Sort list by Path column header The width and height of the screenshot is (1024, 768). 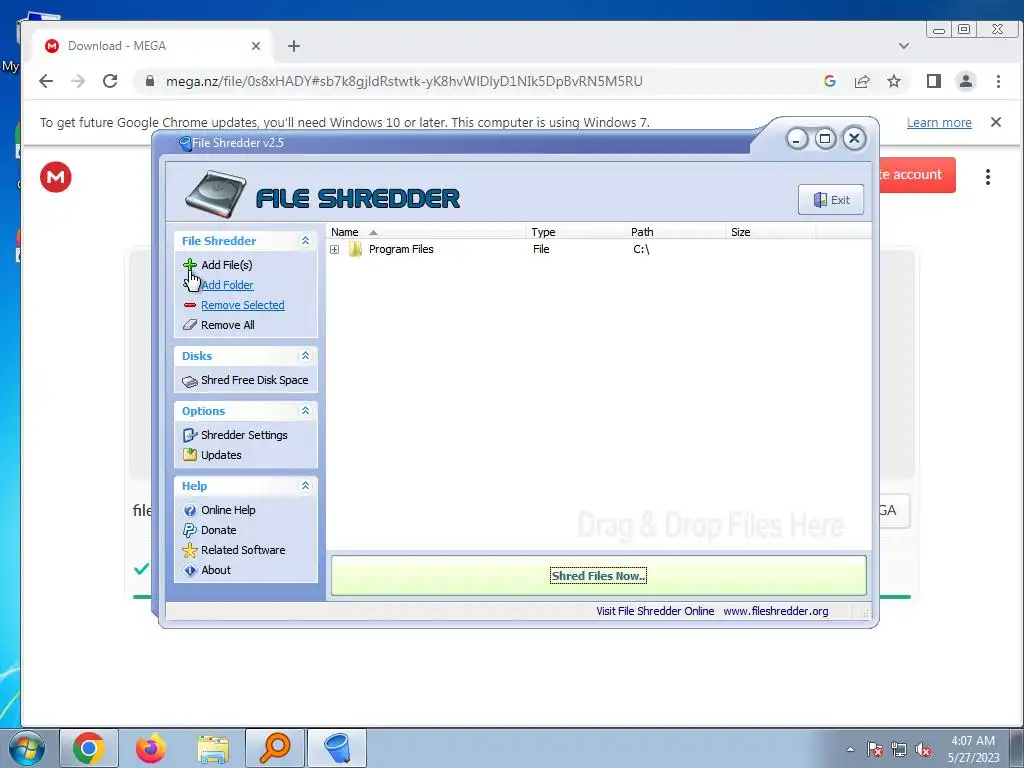pyautogui.click(x=675, y=232)
